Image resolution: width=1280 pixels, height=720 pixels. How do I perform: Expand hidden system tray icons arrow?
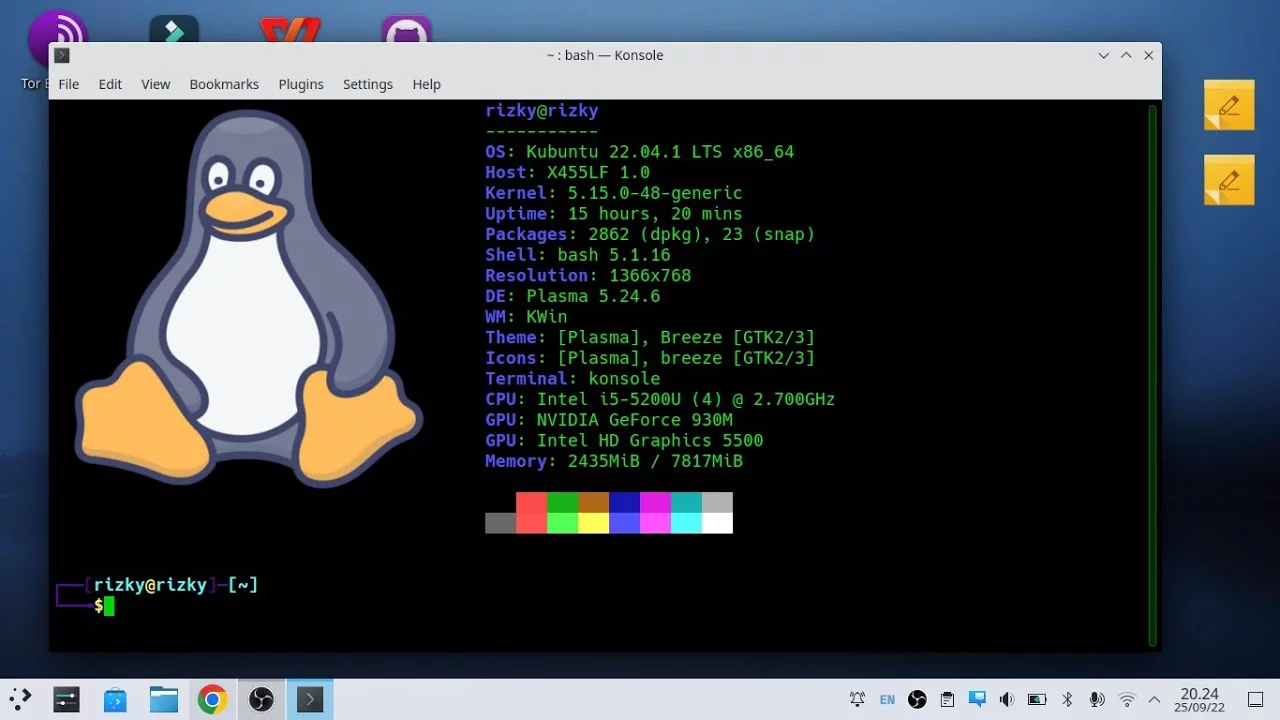click(1154, 700)
